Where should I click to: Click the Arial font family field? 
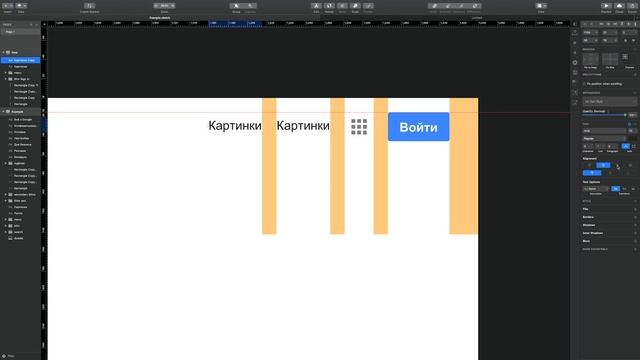point(604,131)
